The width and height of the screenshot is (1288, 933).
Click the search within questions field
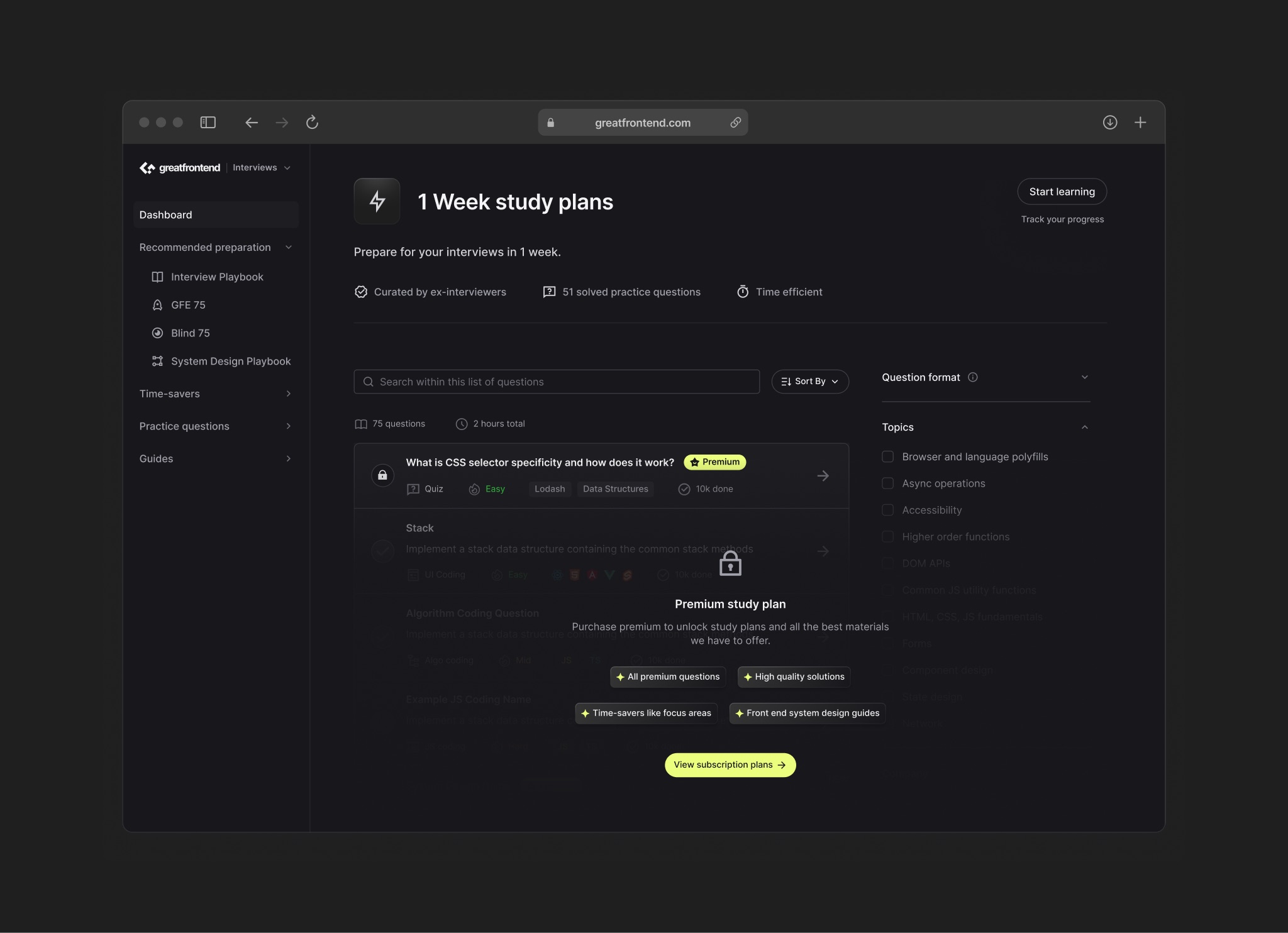[557, 382]
